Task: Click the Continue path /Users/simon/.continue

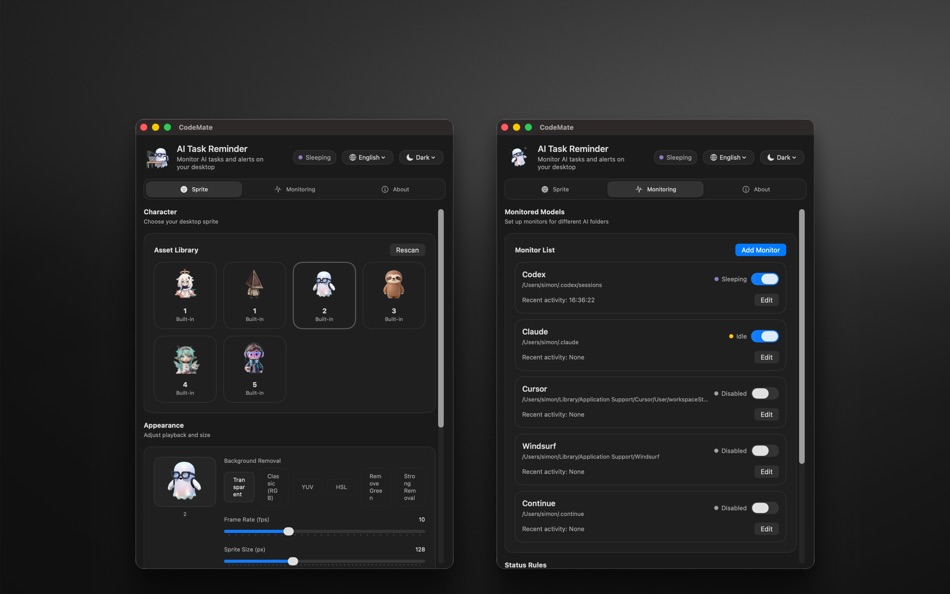Action: point(553,514)
